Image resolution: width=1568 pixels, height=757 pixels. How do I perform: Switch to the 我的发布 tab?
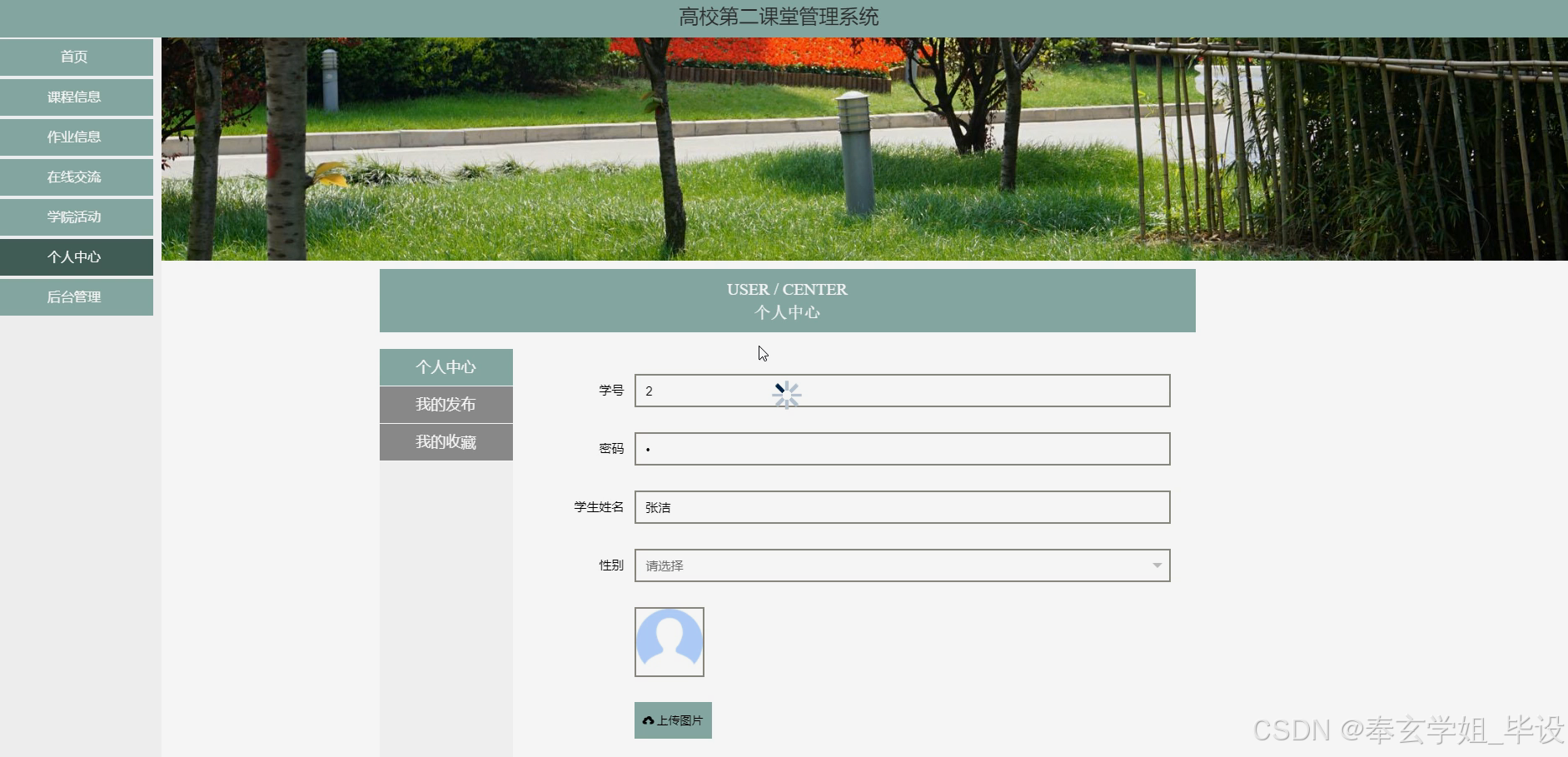446,405
